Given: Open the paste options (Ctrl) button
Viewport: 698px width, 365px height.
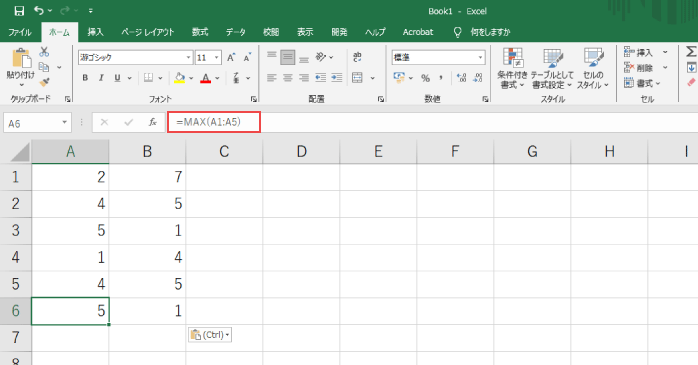Looking at the screenshot, I should (210, 335).
